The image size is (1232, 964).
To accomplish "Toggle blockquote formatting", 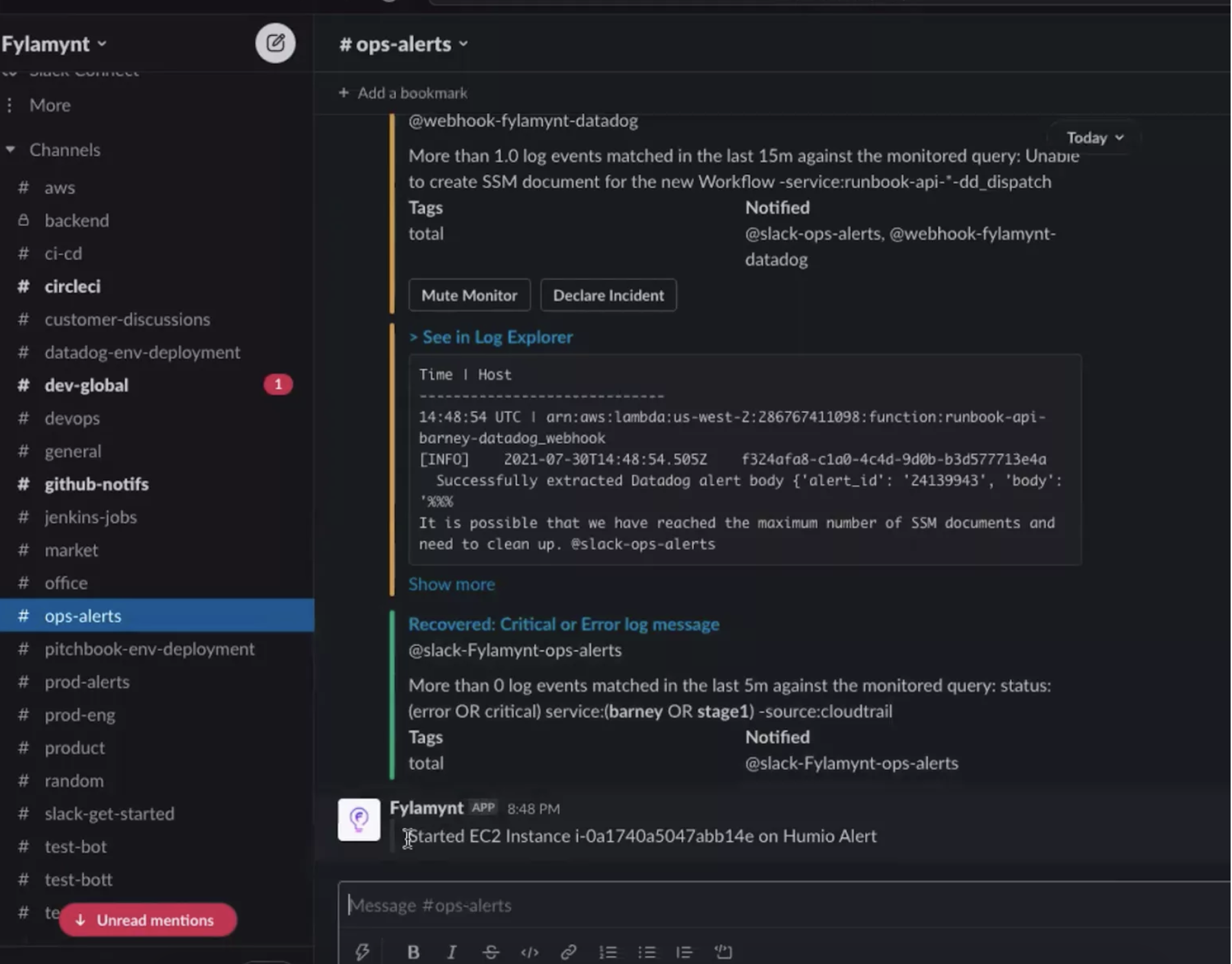I will [684, 952].
